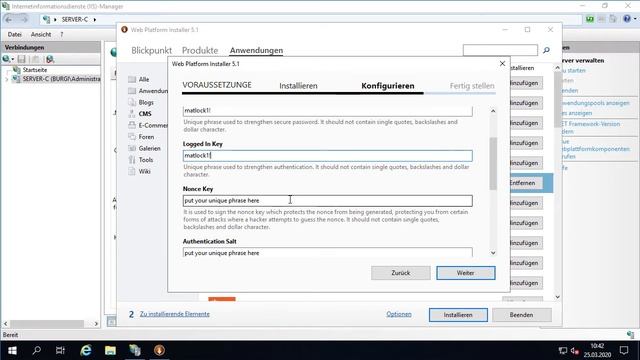Close the Web Platform Installer configuration dialog

point(502,64)
